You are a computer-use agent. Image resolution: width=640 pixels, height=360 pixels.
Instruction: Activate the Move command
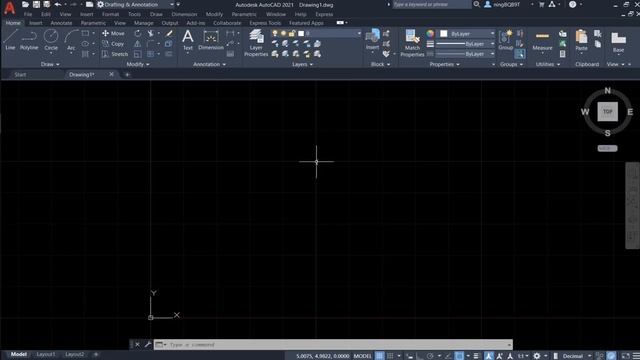coord(113,33)
